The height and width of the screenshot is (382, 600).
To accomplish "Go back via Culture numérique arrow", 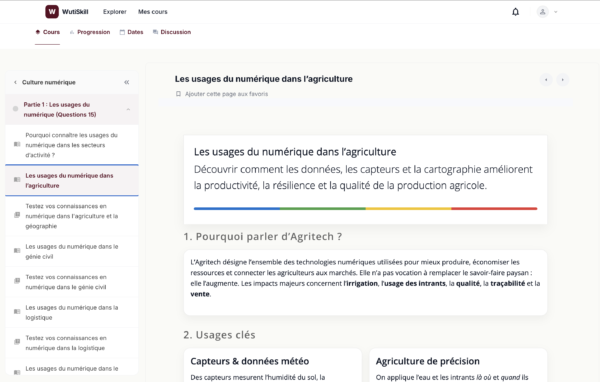I will [x=15, y=82].
